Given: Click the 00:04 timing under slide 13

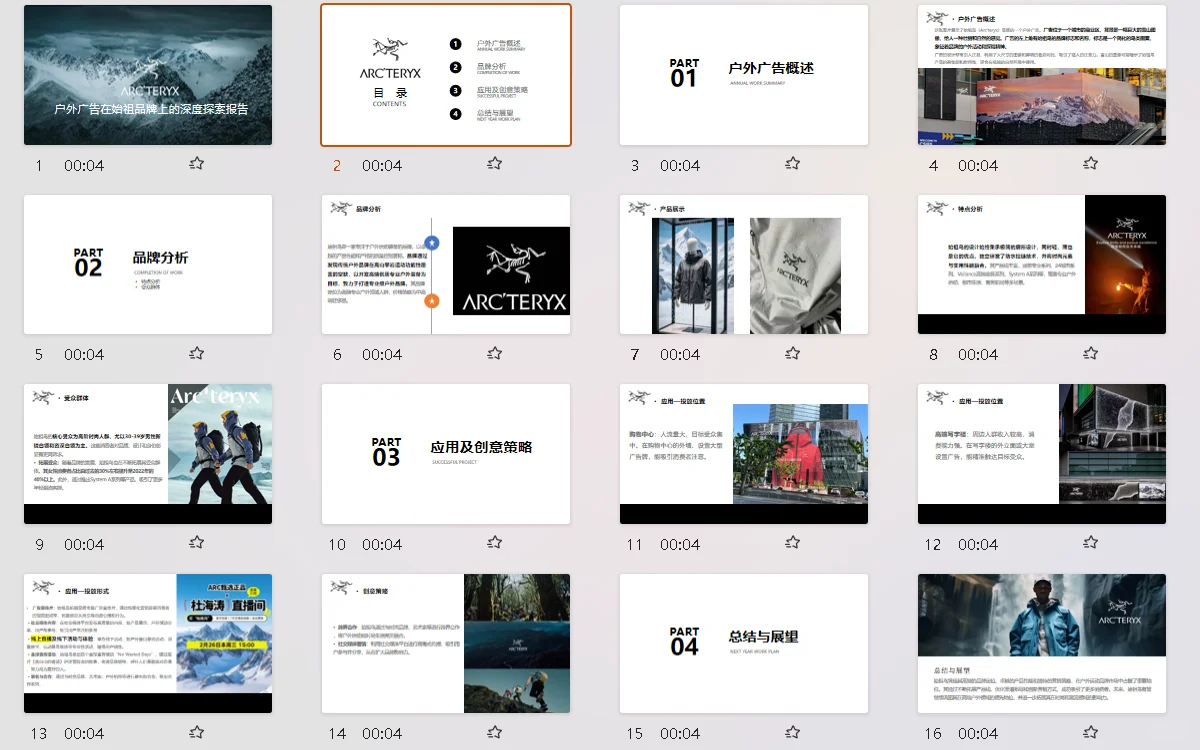Looking at the screenshot, I should (84, 734).
